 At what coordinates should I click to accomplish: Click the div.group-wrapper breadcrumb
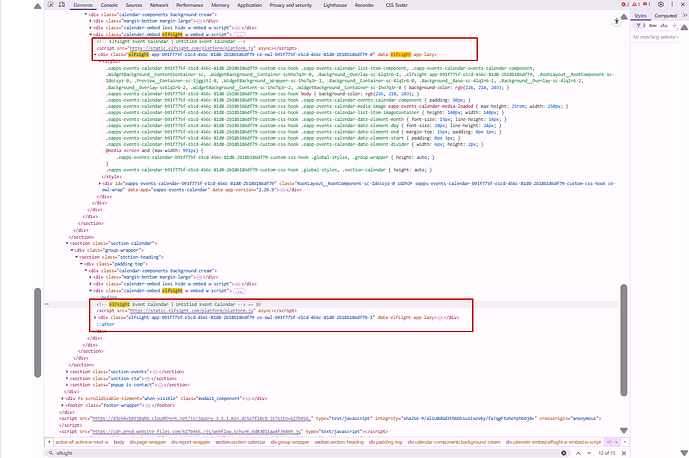tap(290, 442)
